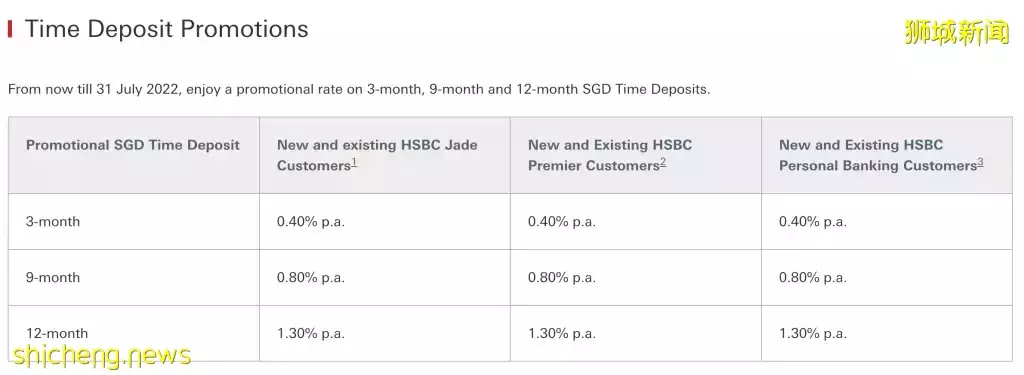Click Personal Banking 9-month 0.80% p.a. cell

(x=812, y=278)
